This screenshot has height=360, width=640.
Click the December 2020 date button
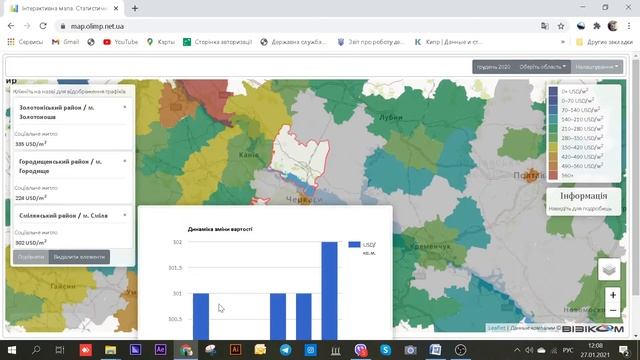pos(494,67)
